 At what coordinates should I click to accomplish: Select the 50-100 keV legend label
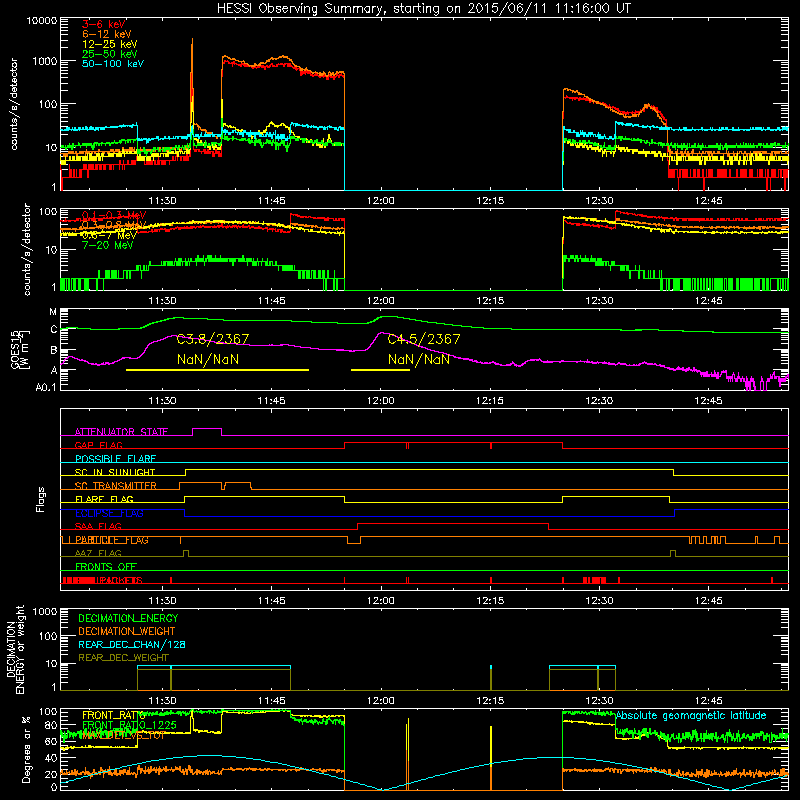(x=113, y=64)
